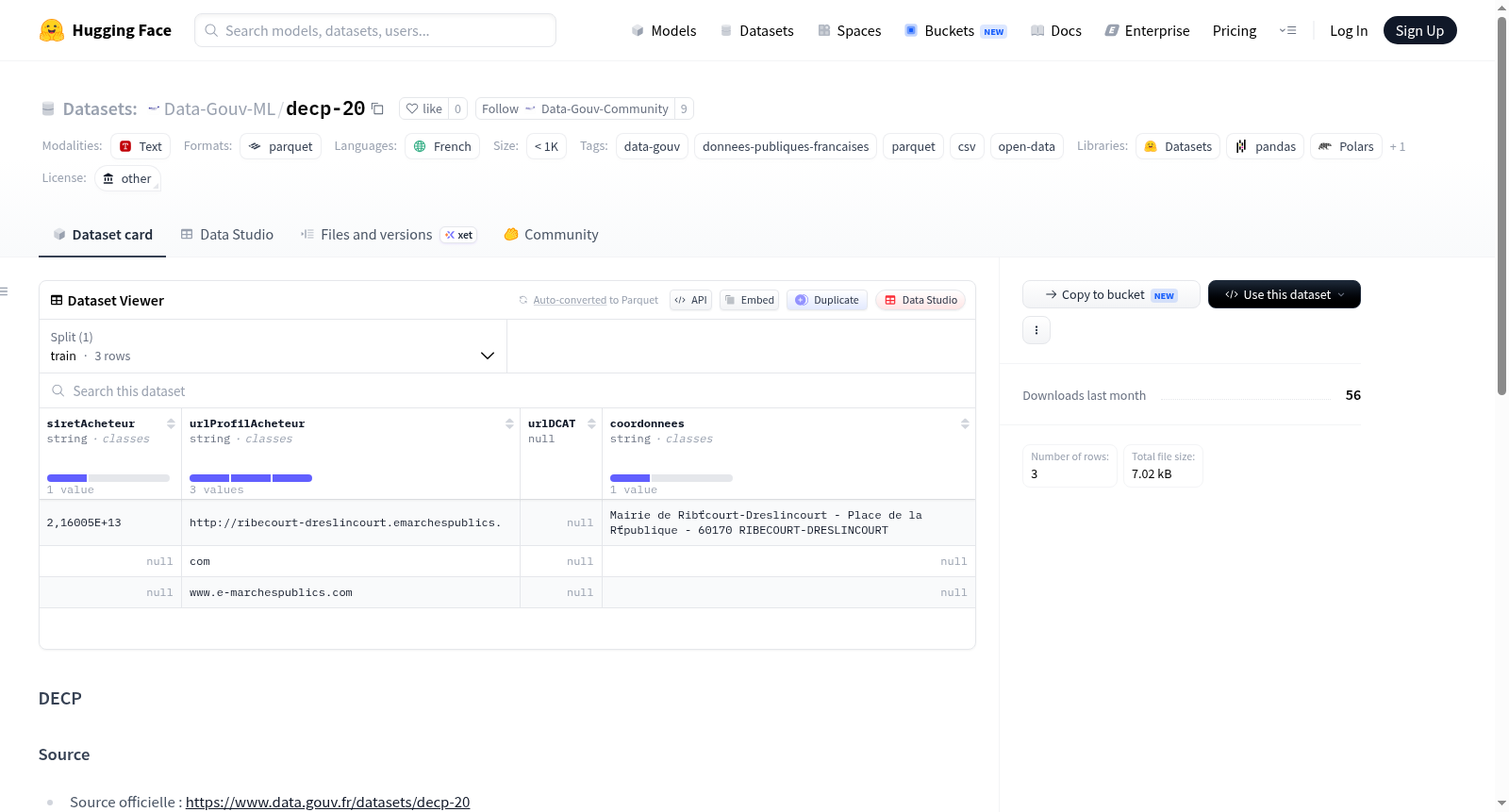
Task: Click the Sign Up button
Action: (x=1420, y=30)
